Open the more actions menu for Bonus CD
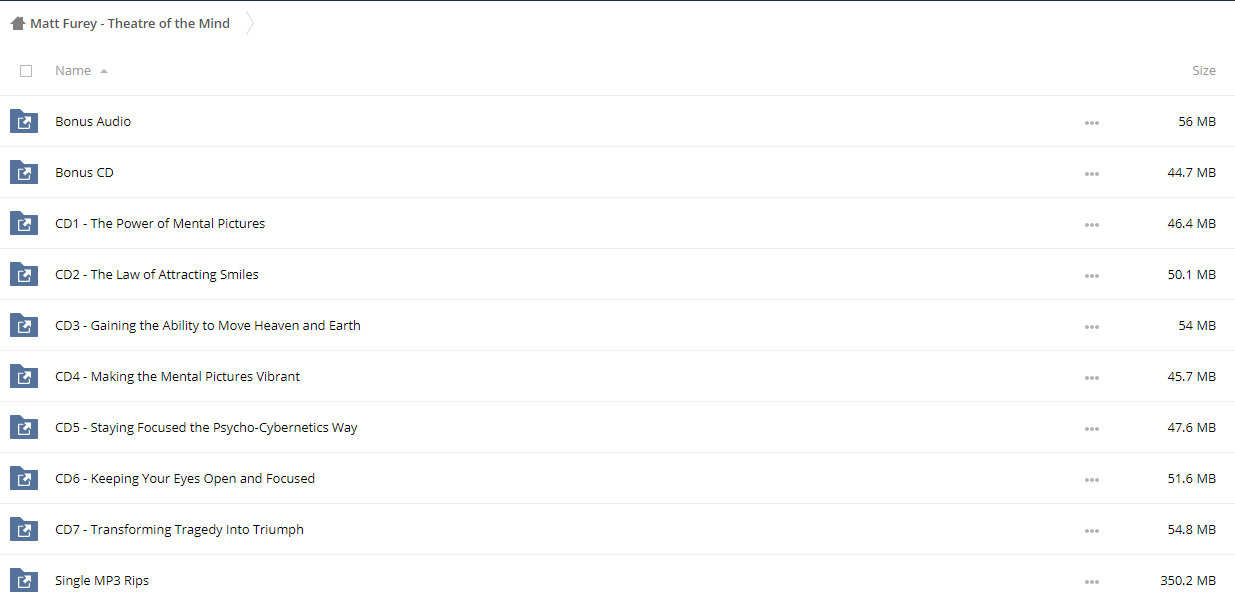This screenshot has width=1235, height=600. coord(1091,174)
